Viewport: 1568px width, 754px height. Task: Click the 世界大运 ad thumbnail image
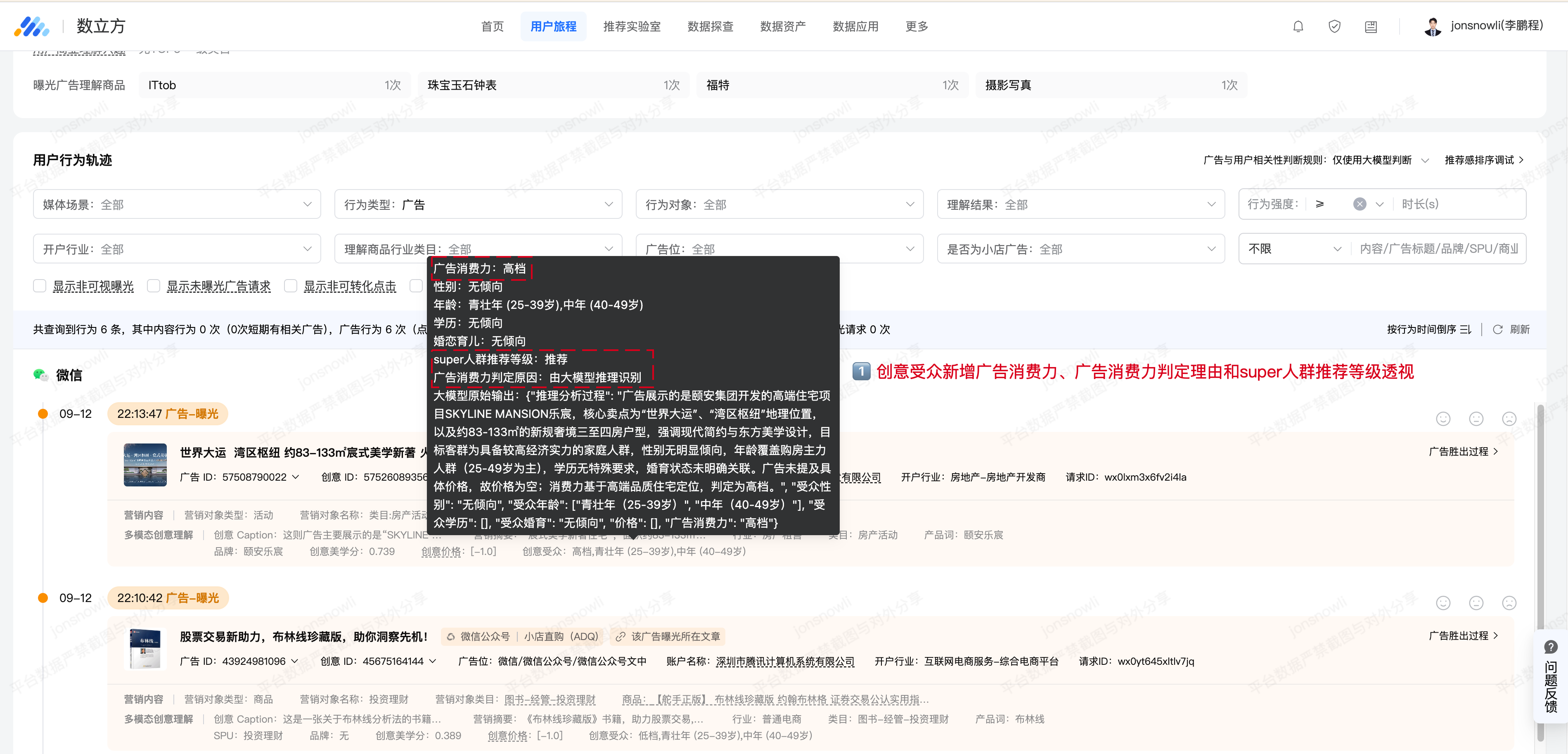(145, 465)
